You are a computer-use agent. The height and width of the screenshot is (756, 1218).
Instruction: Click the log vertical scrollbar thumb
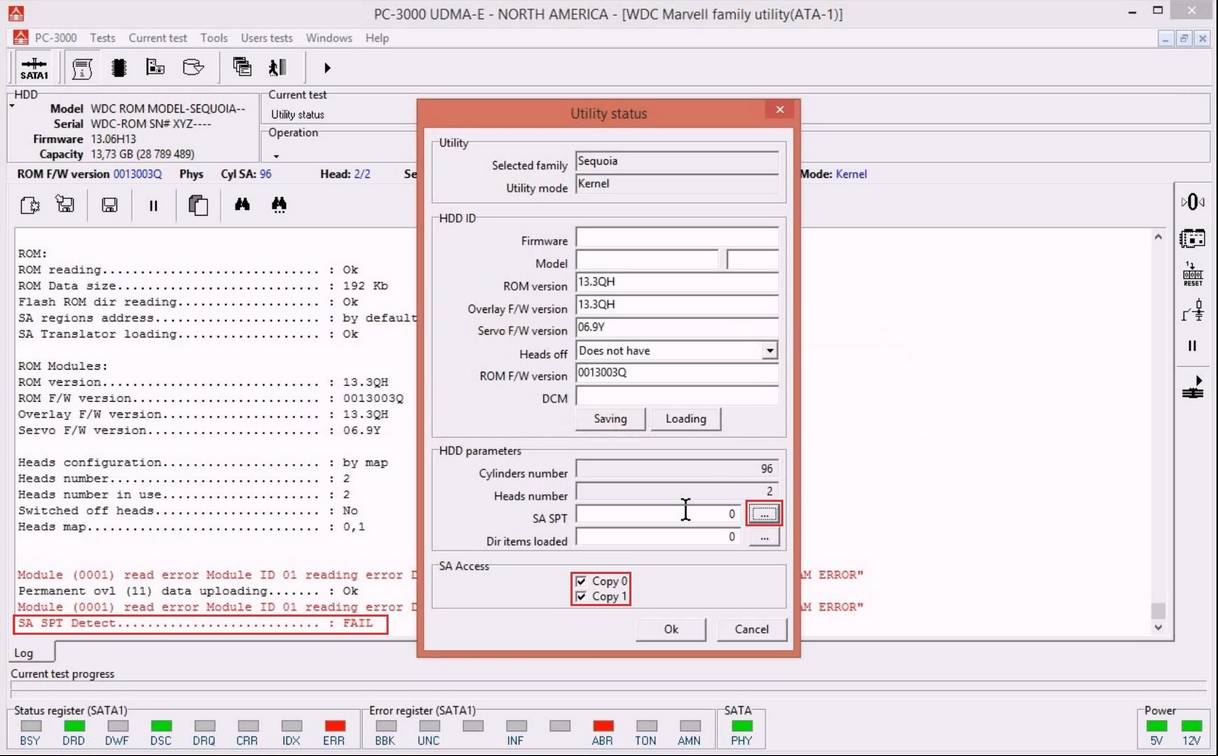click(1158, 610)
